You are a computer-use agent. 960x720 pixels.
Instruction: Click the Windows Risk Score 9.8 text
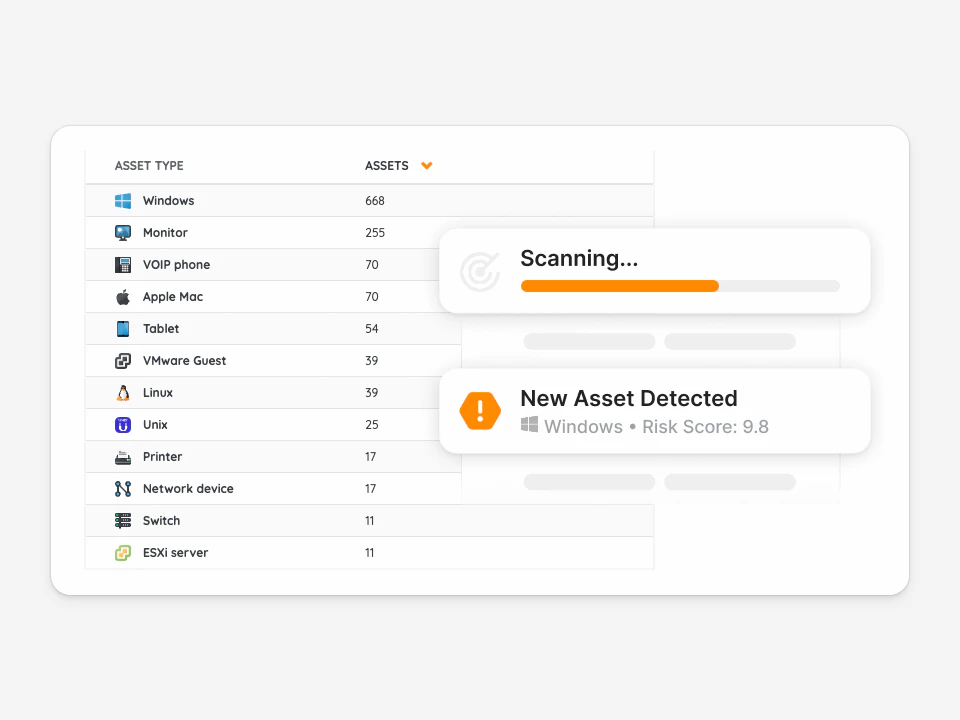click(x=656, y=427)
